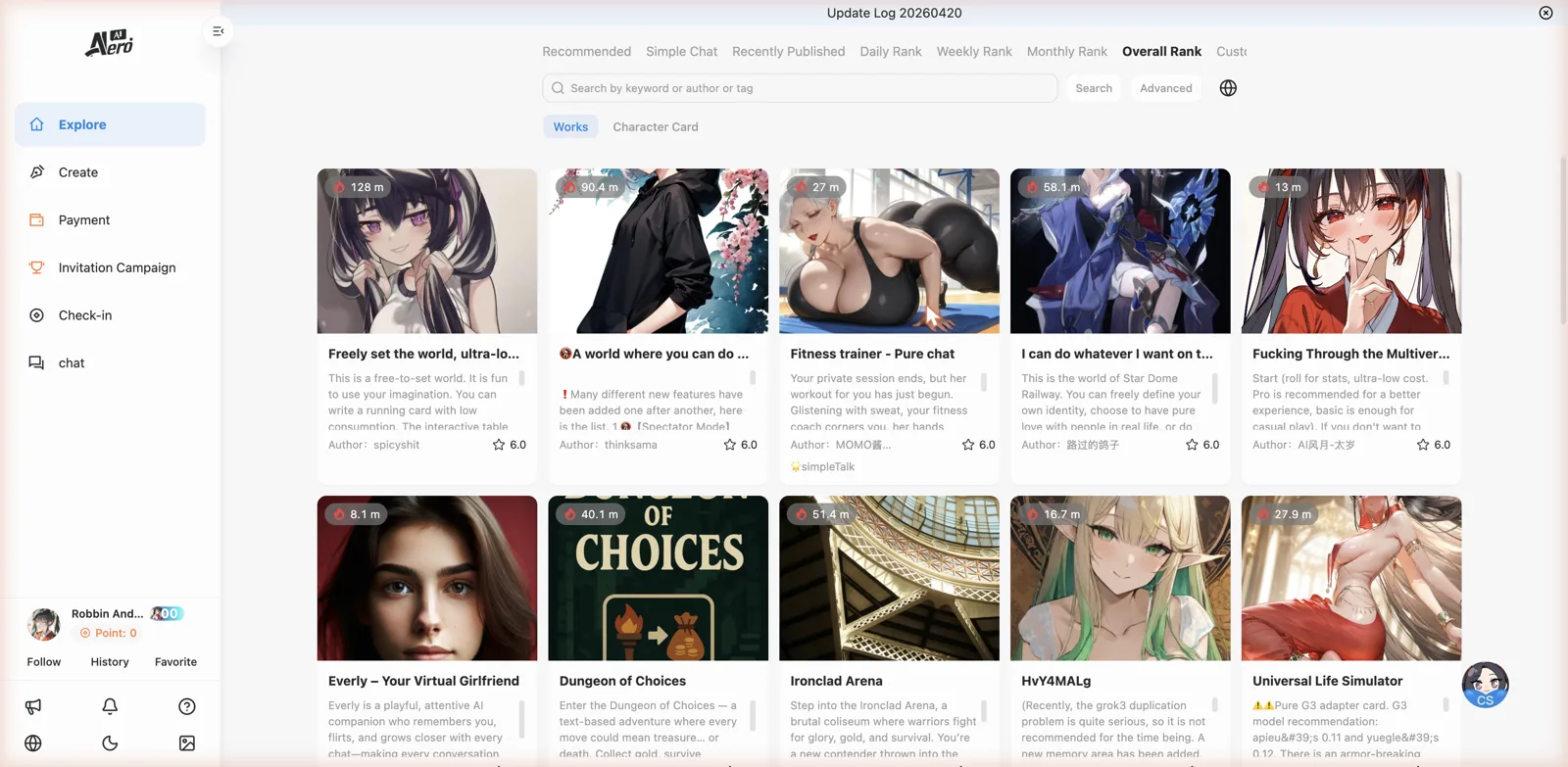Open the Ironclad Arena card title

coord(836,681)
